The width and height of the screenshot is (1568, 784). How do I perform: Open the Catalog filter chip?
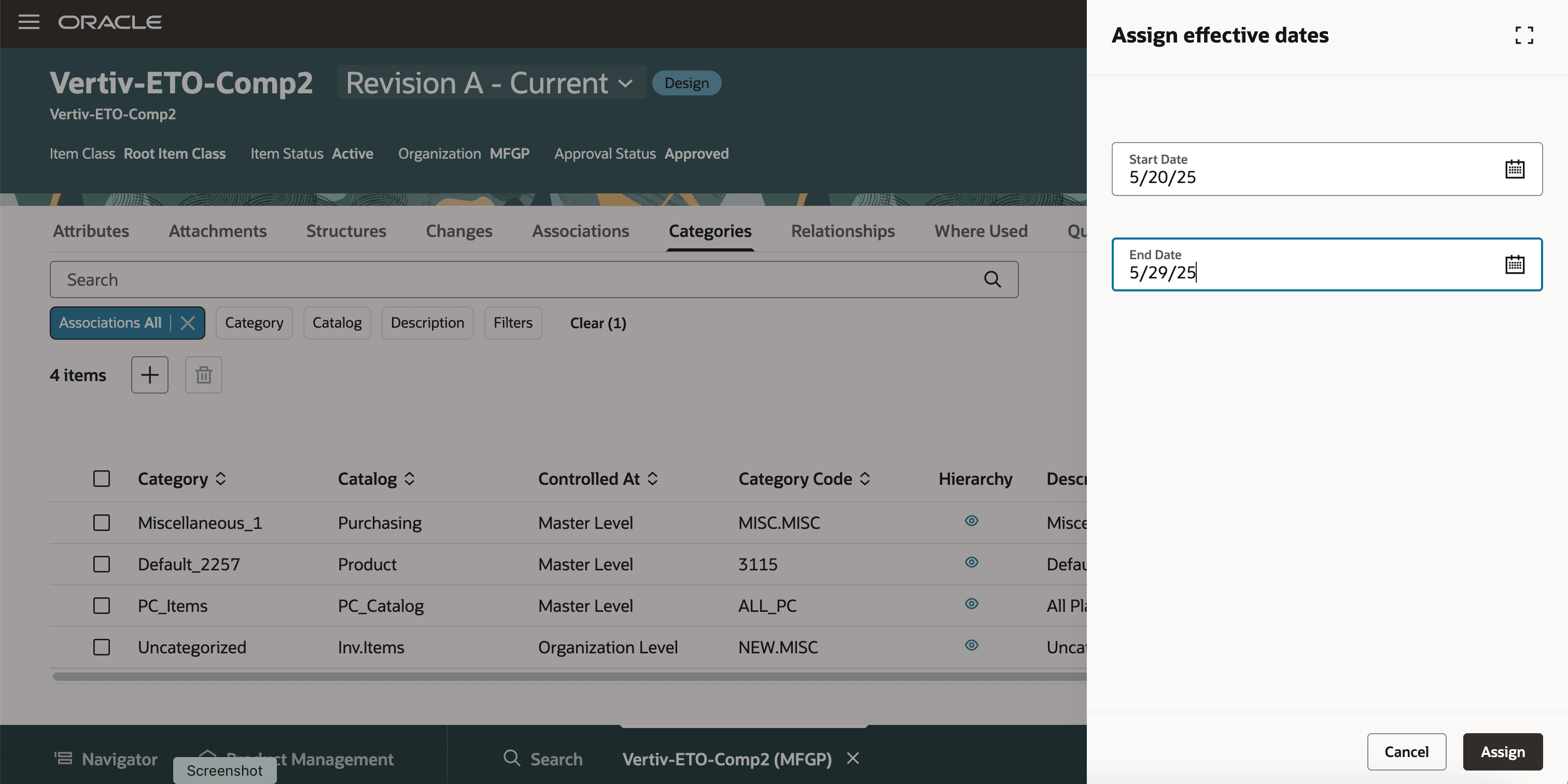click(x=337, y=323)
